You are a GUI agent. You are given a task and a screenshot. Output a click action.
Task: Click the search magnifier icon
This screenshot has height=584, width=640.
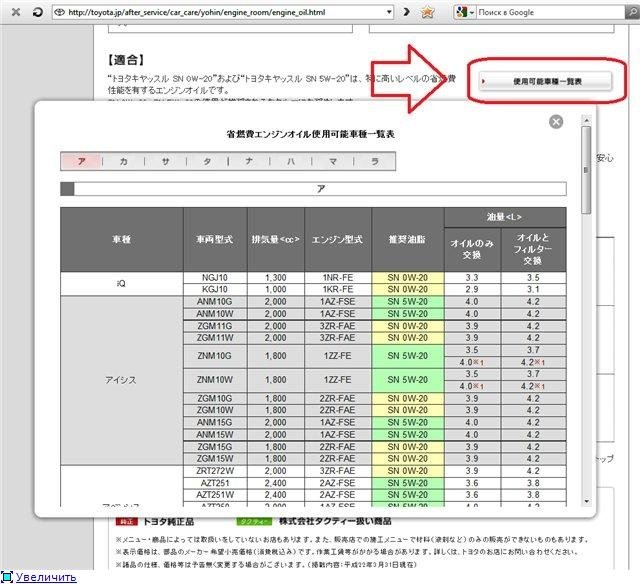pyautogui.click(x=632, y=12)
